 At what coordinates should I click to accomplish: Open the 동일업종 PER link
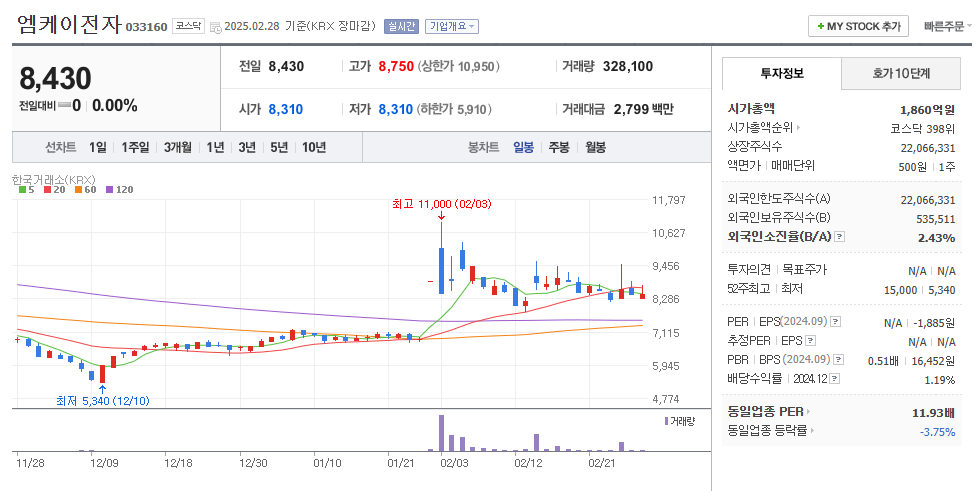(x=769, y=411)
